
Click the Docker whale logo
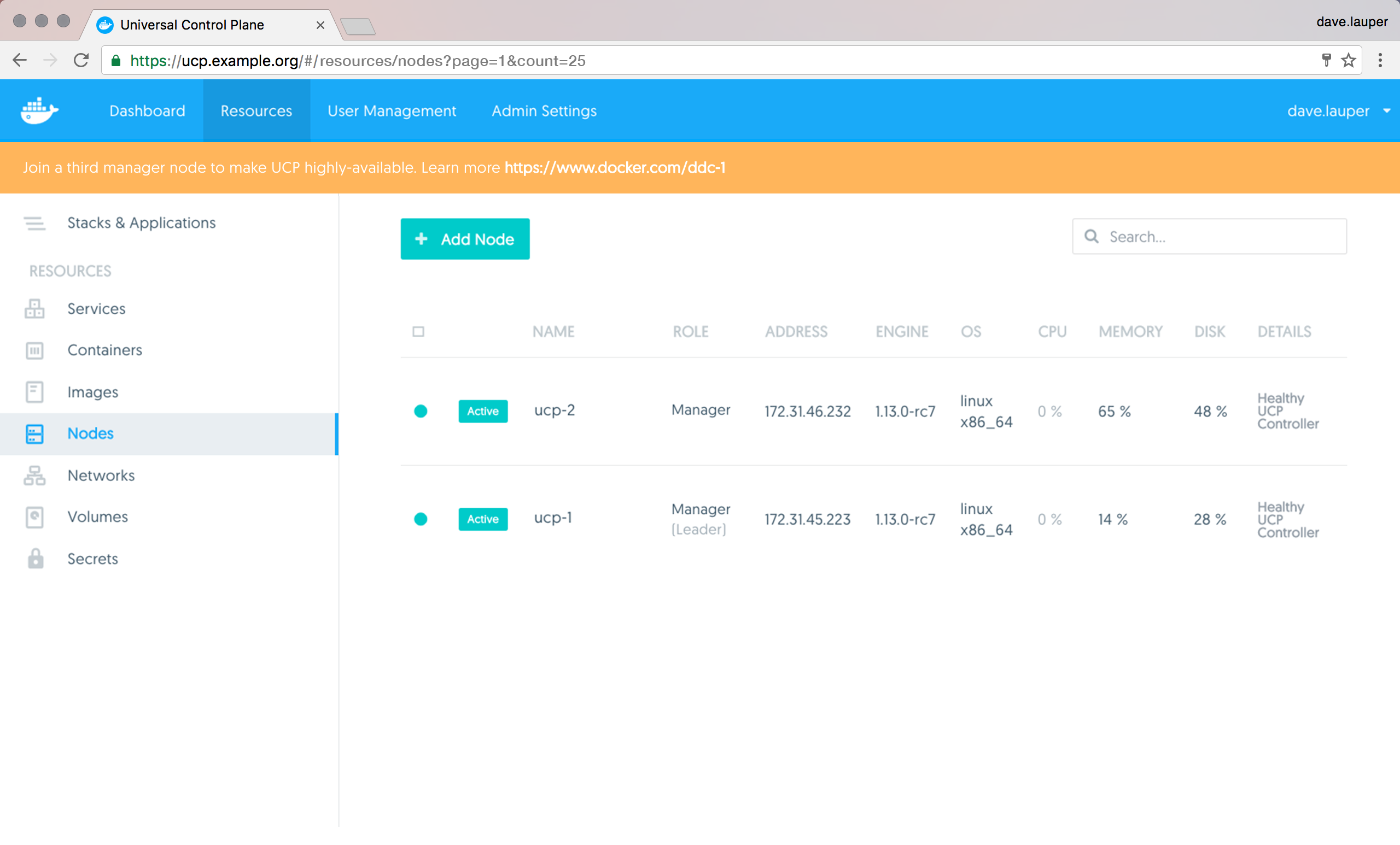coord(39,110)
